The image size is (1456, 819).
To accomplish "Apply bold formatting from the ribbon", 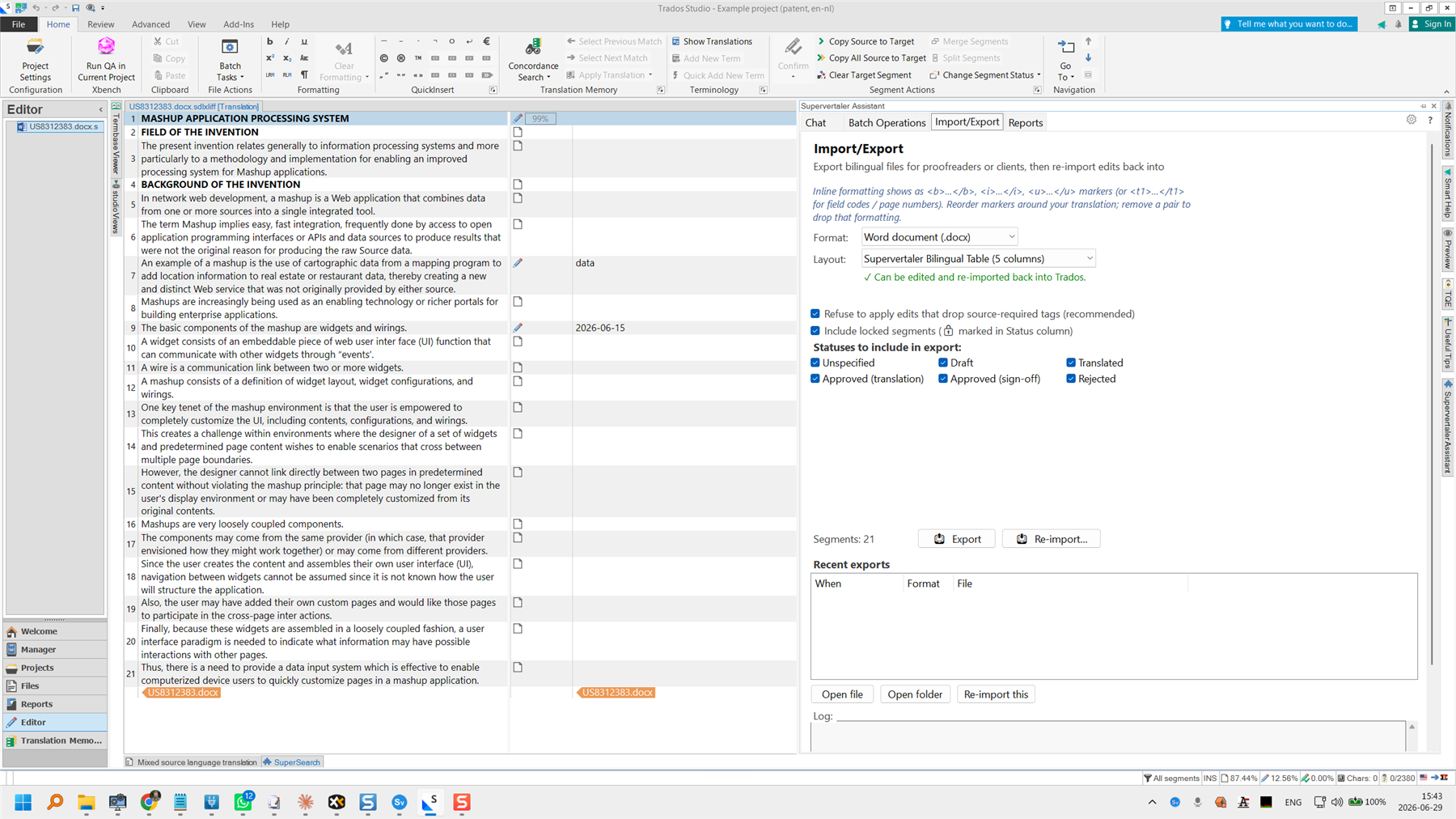I will click(x=269, y=41).
